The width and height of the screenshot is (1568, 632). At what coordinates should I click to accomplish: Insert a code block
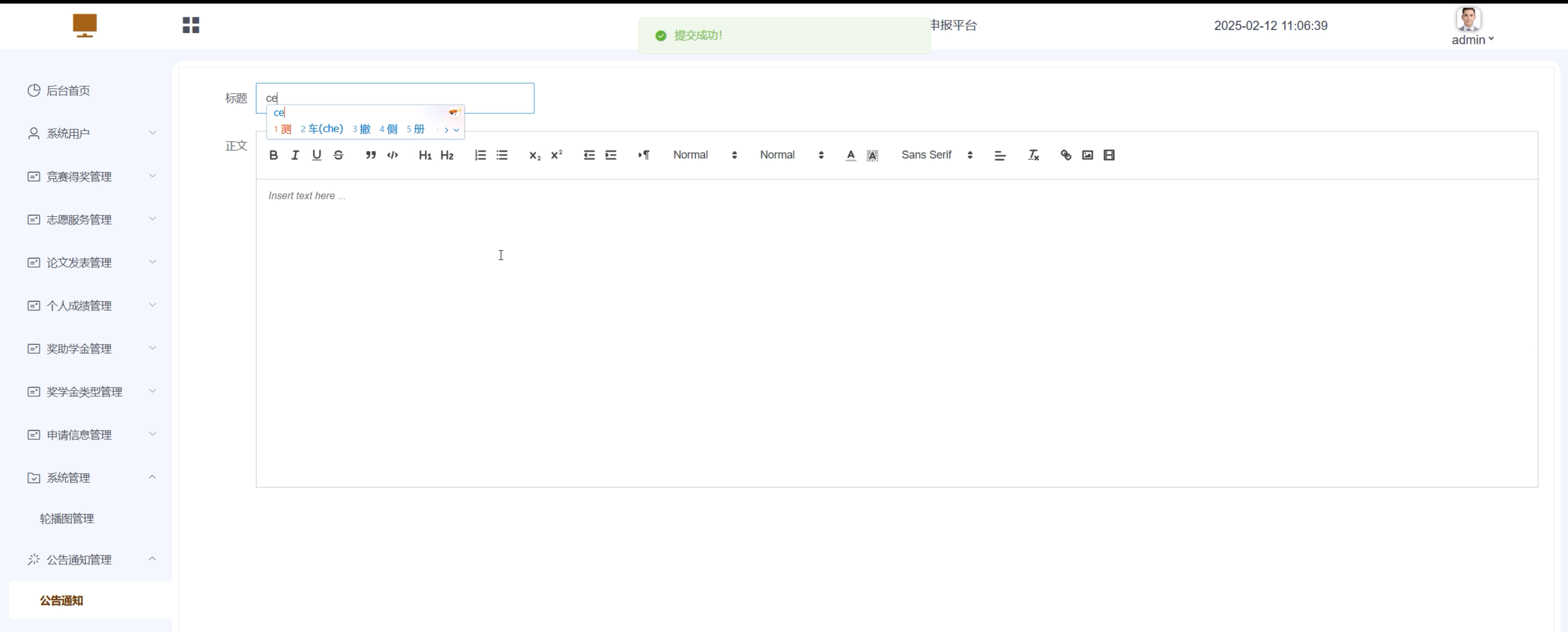tap(393, 155)
